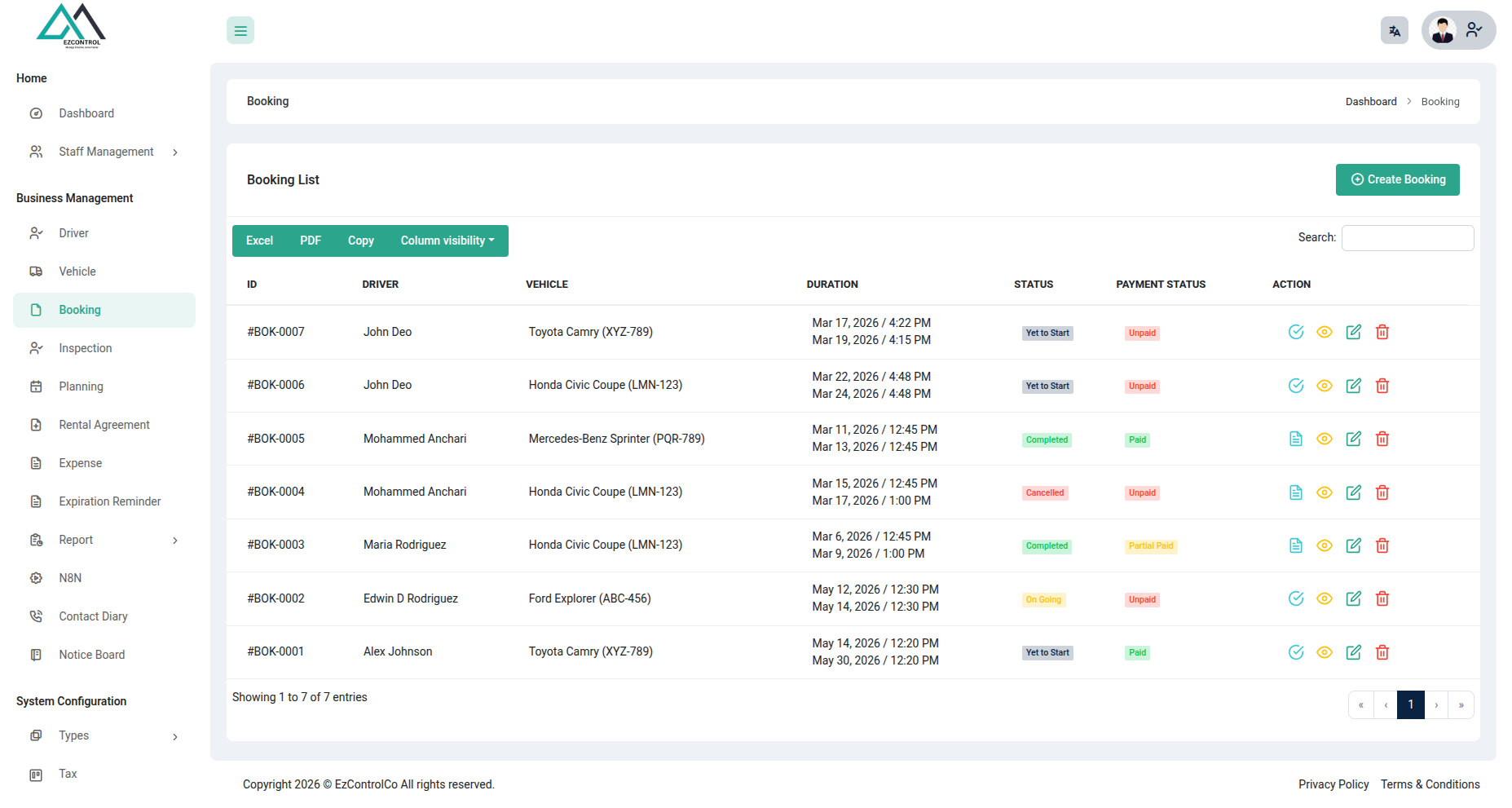Expand the Staff Management submenu
This screenshot has width=1512, height=808.
(x=104, y=152)
